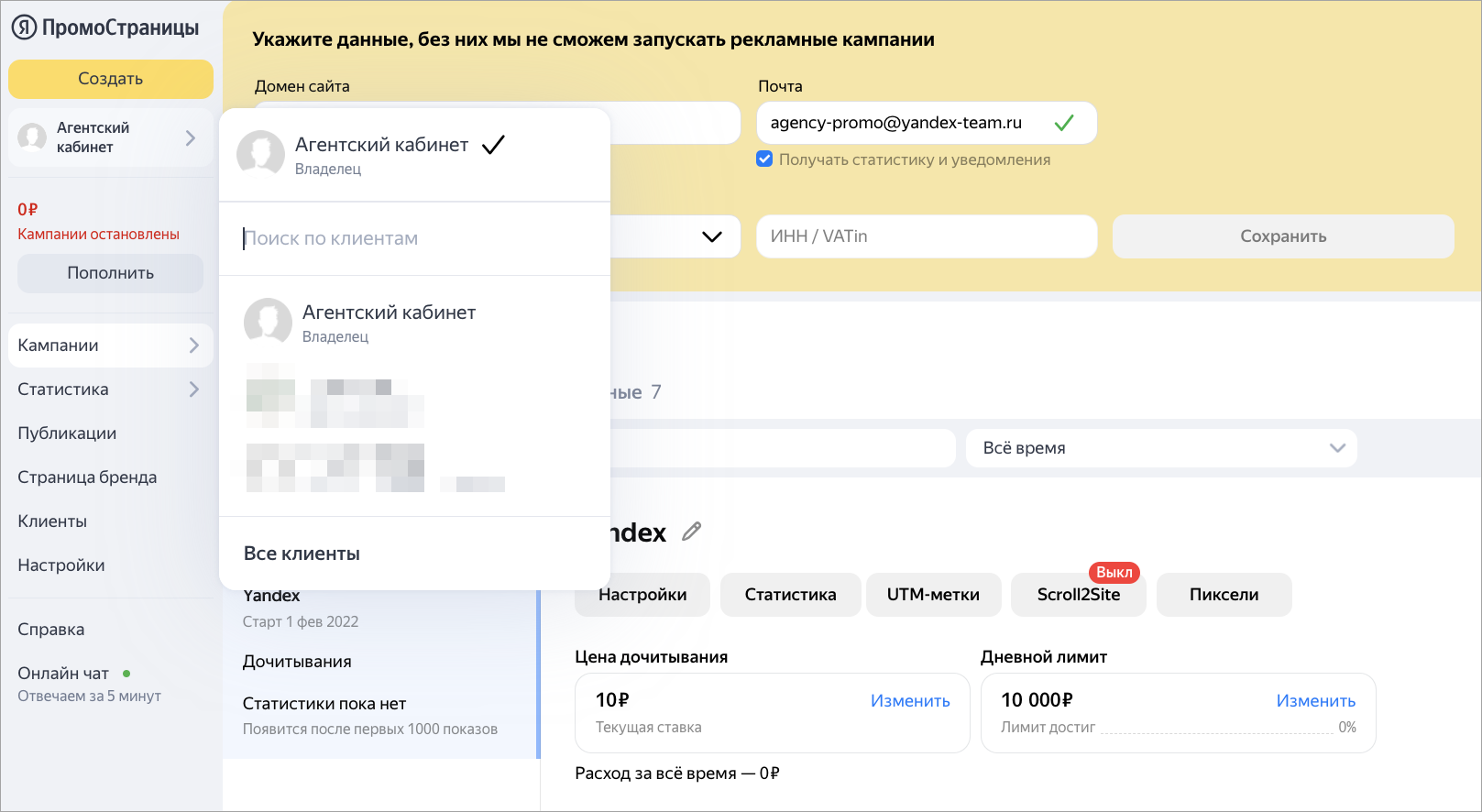Expand the Кампании sidebar section
This screenshot has height=812, width=1482.
(193, 346)
